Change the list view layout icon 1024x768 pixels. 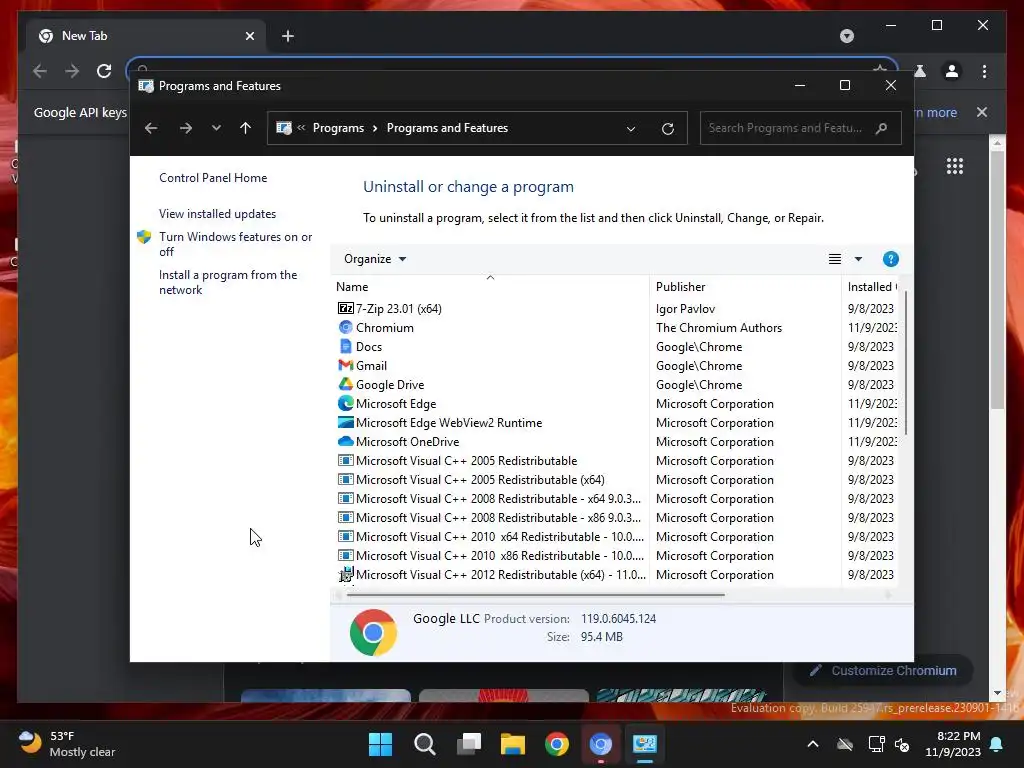click(835, 259)
